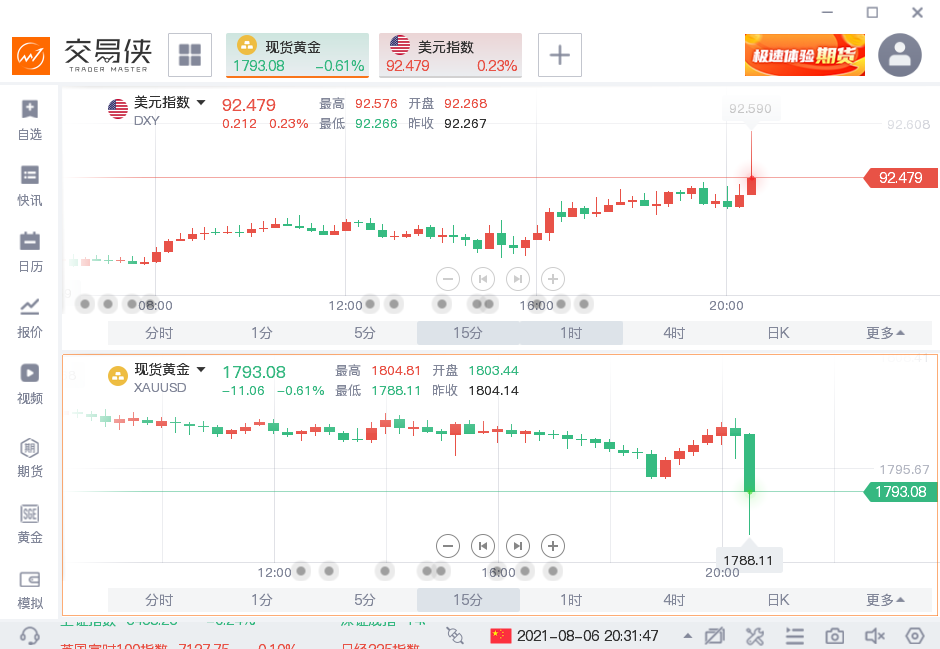Select 分时 timeframe in XAUUSD chart

(x=159, y=600)
